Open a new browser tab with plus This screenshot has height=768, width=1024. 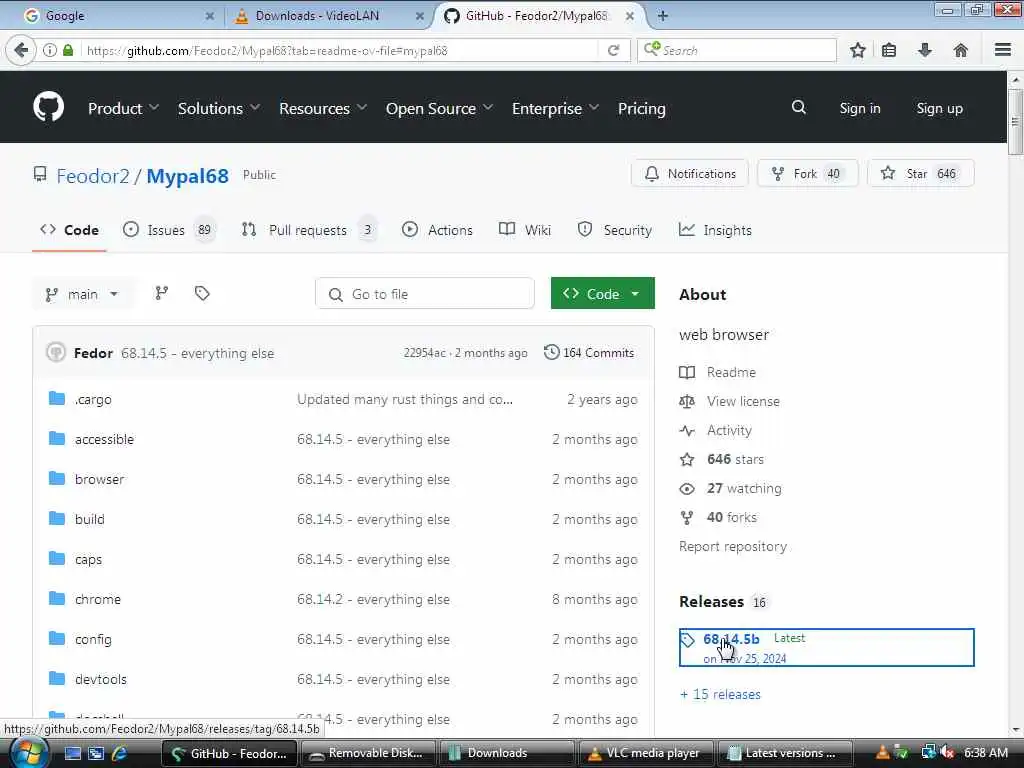click(x=662, y=16)
